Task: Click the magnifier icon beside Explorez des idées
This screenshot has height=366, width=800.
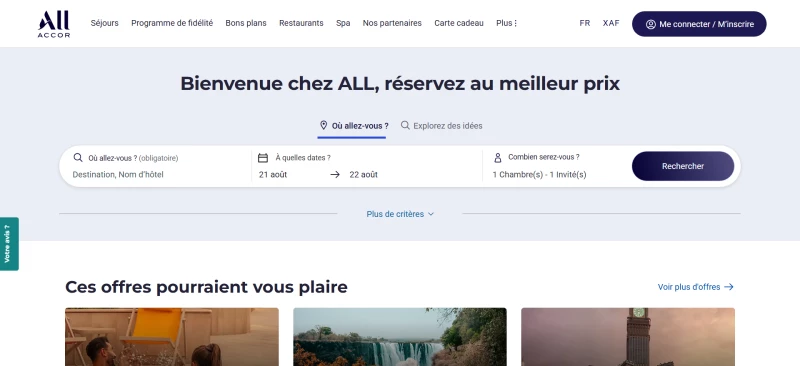Action: (405, 125)
